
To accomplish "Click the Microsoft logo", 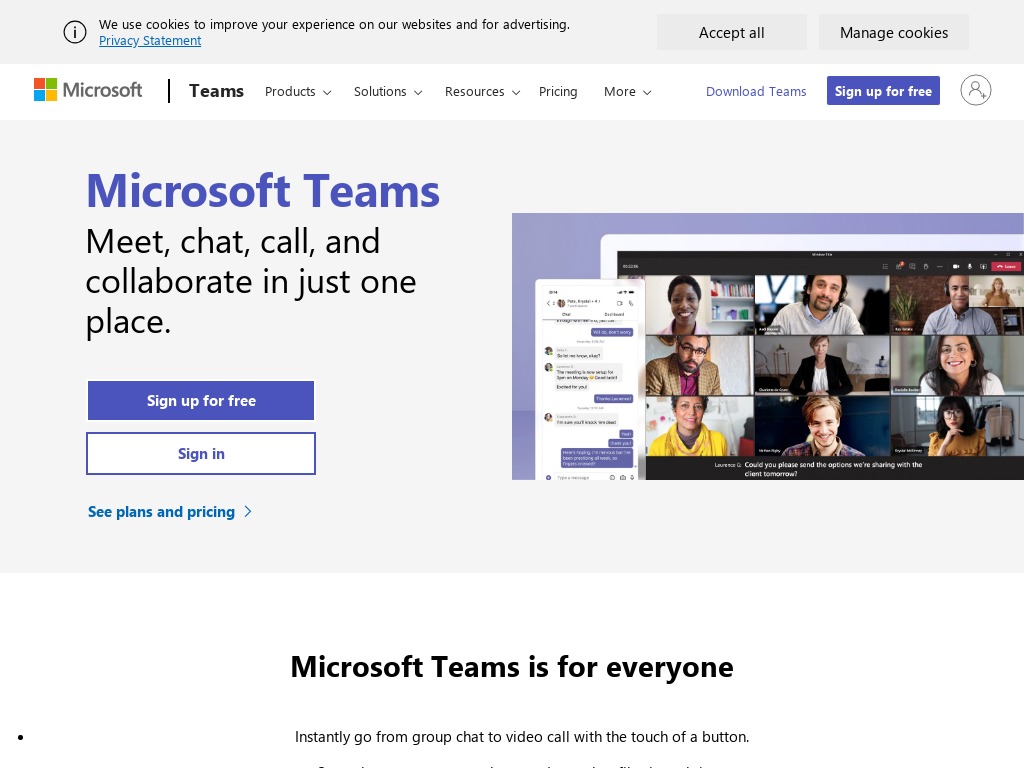I will click(88, 90).
